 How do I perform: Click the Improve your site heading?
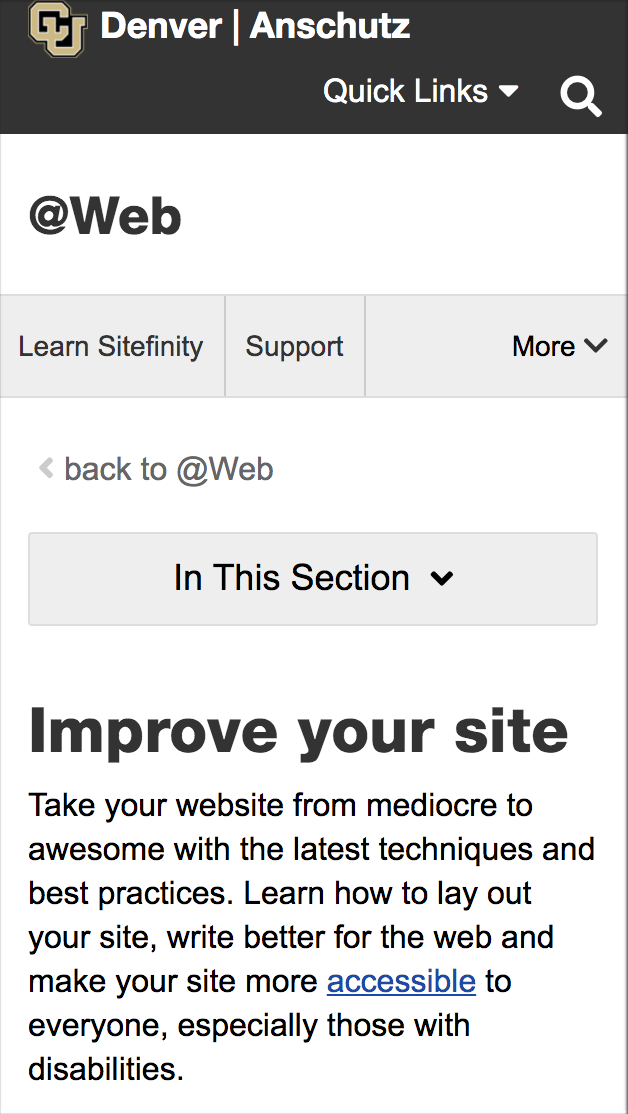tap(298, 730)
